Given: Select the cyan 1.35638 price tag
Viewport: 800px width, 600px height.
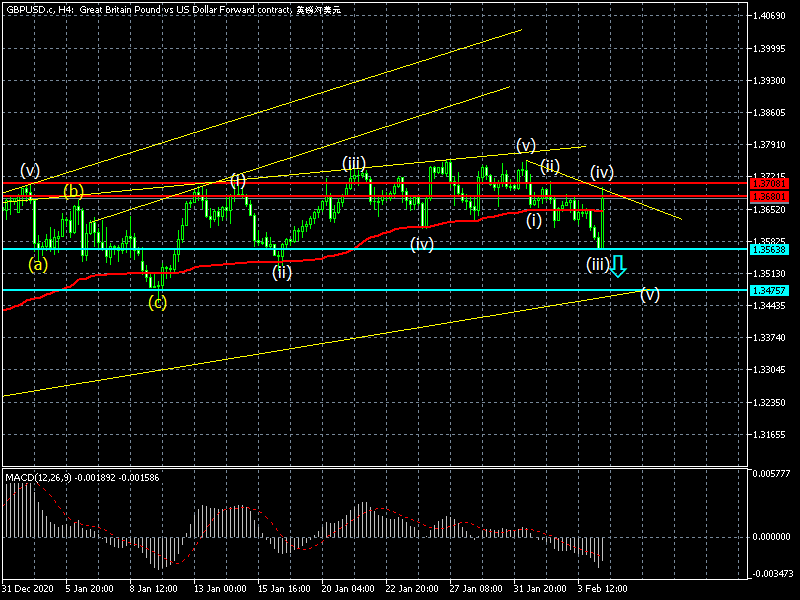Looking at the screenshot, I should [770, 249].
